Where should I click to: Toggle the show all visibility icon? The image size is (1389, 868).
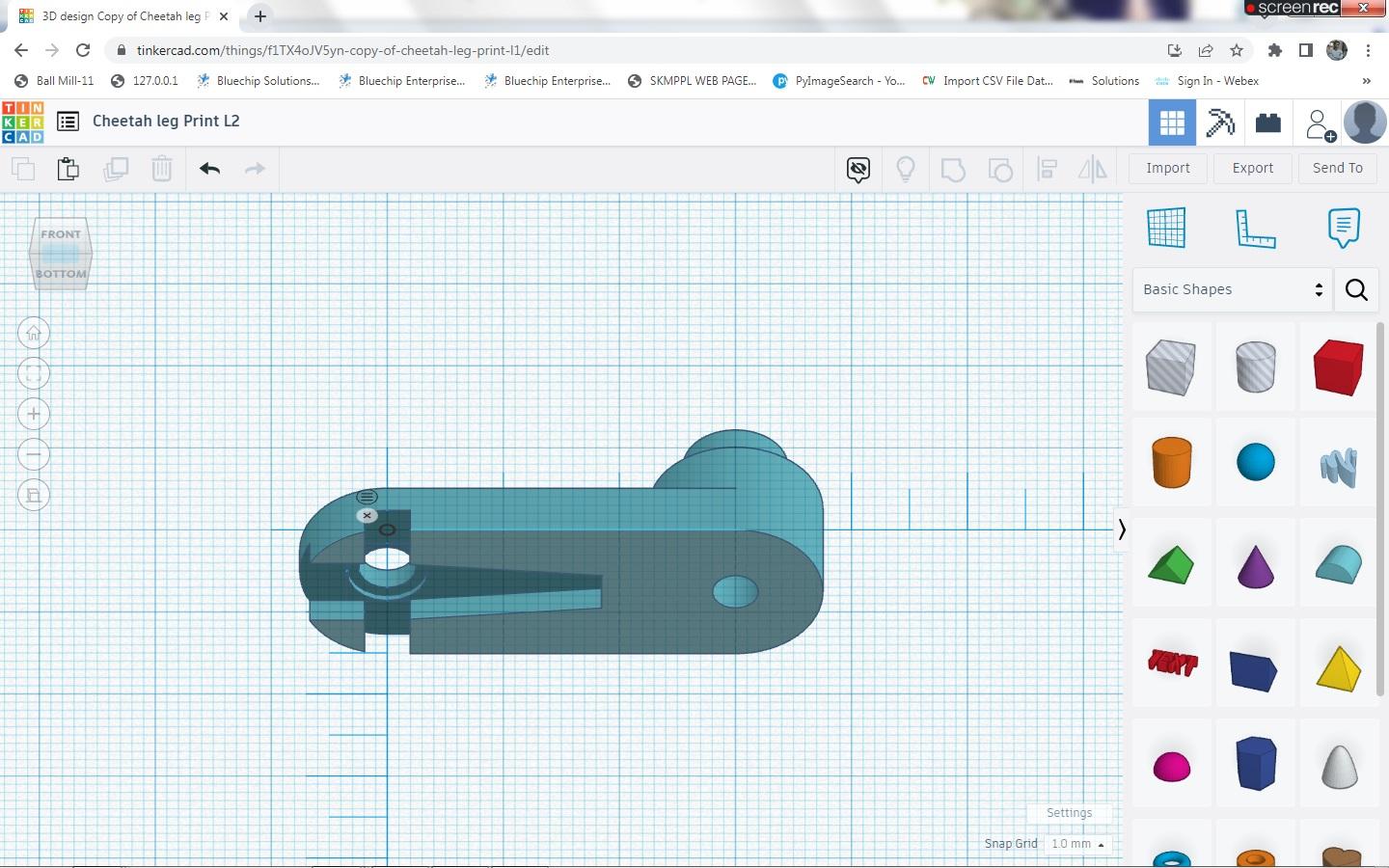click(x=858, y=170)
